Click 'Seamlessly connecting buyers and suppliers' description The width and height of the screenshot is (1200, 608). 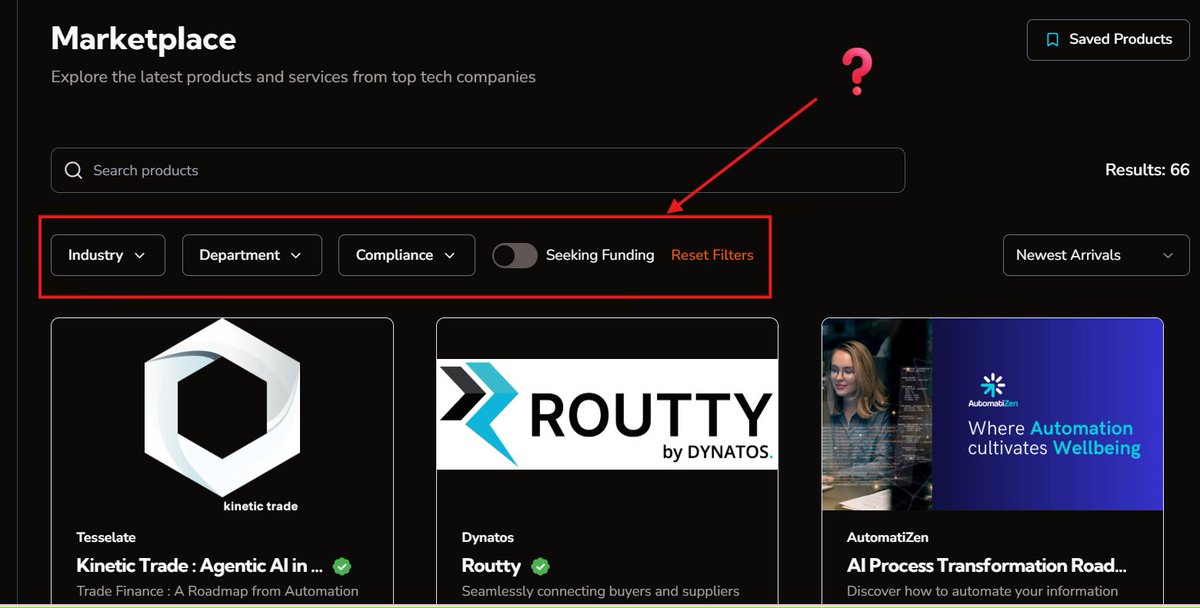pos(601,591)
